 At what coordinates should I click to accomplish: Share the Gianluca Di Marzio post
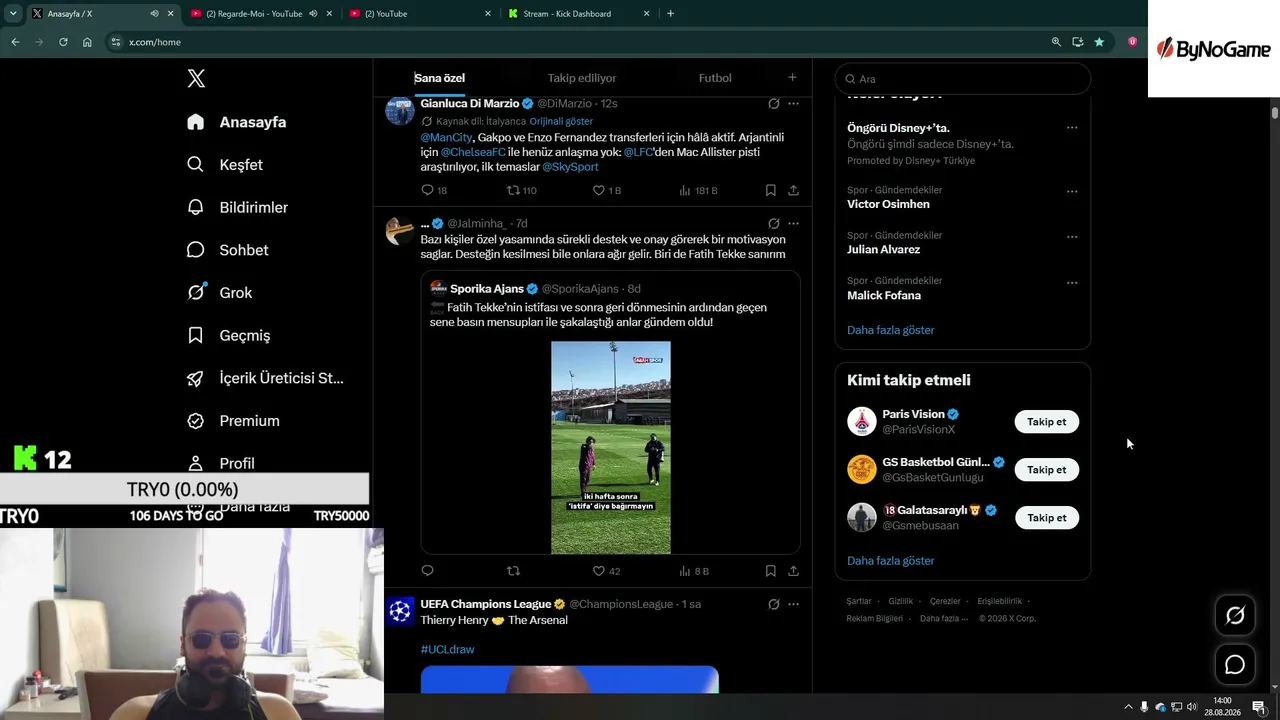tap(793, 190)
